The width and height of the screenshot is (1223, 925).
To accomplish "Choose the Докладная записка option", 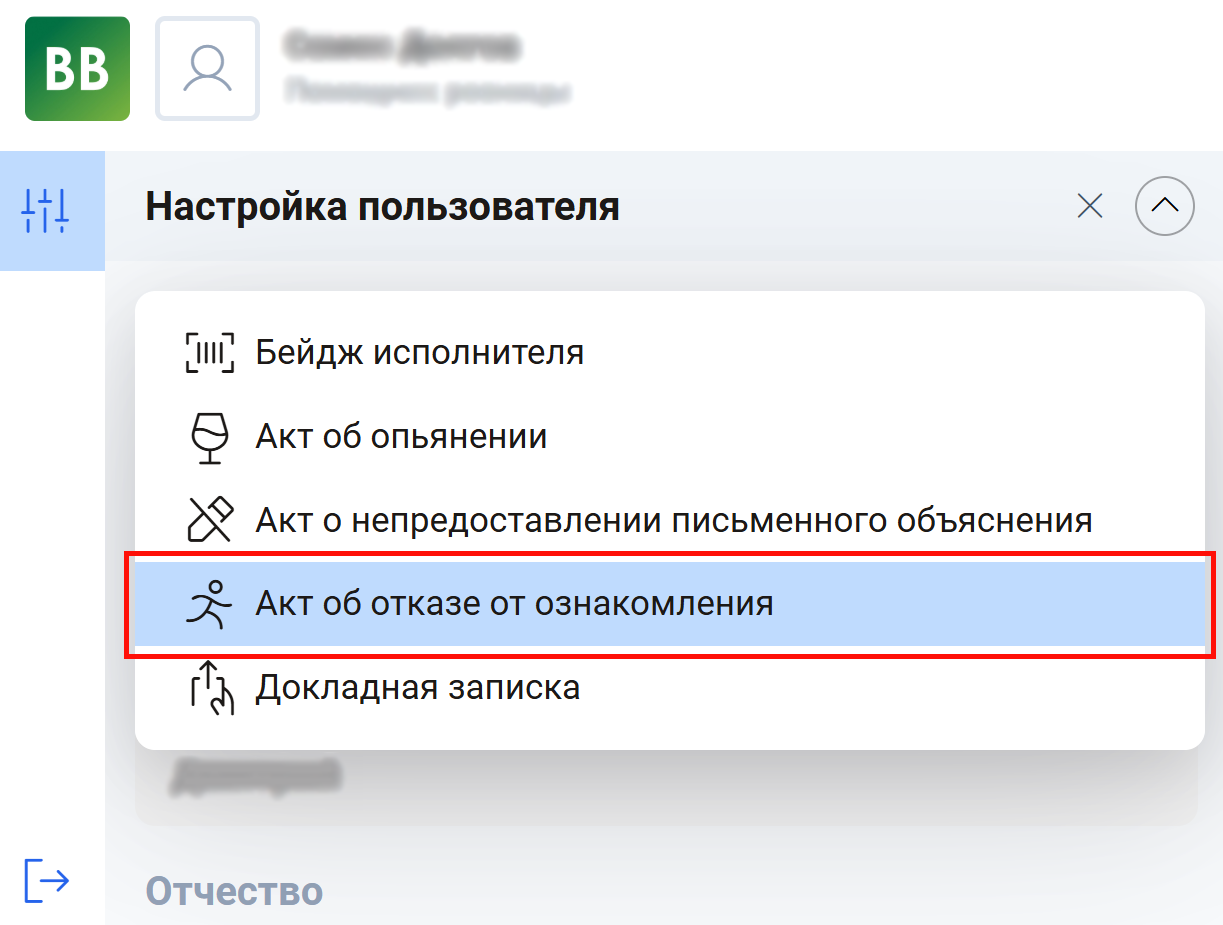I will tap(669, 688).
